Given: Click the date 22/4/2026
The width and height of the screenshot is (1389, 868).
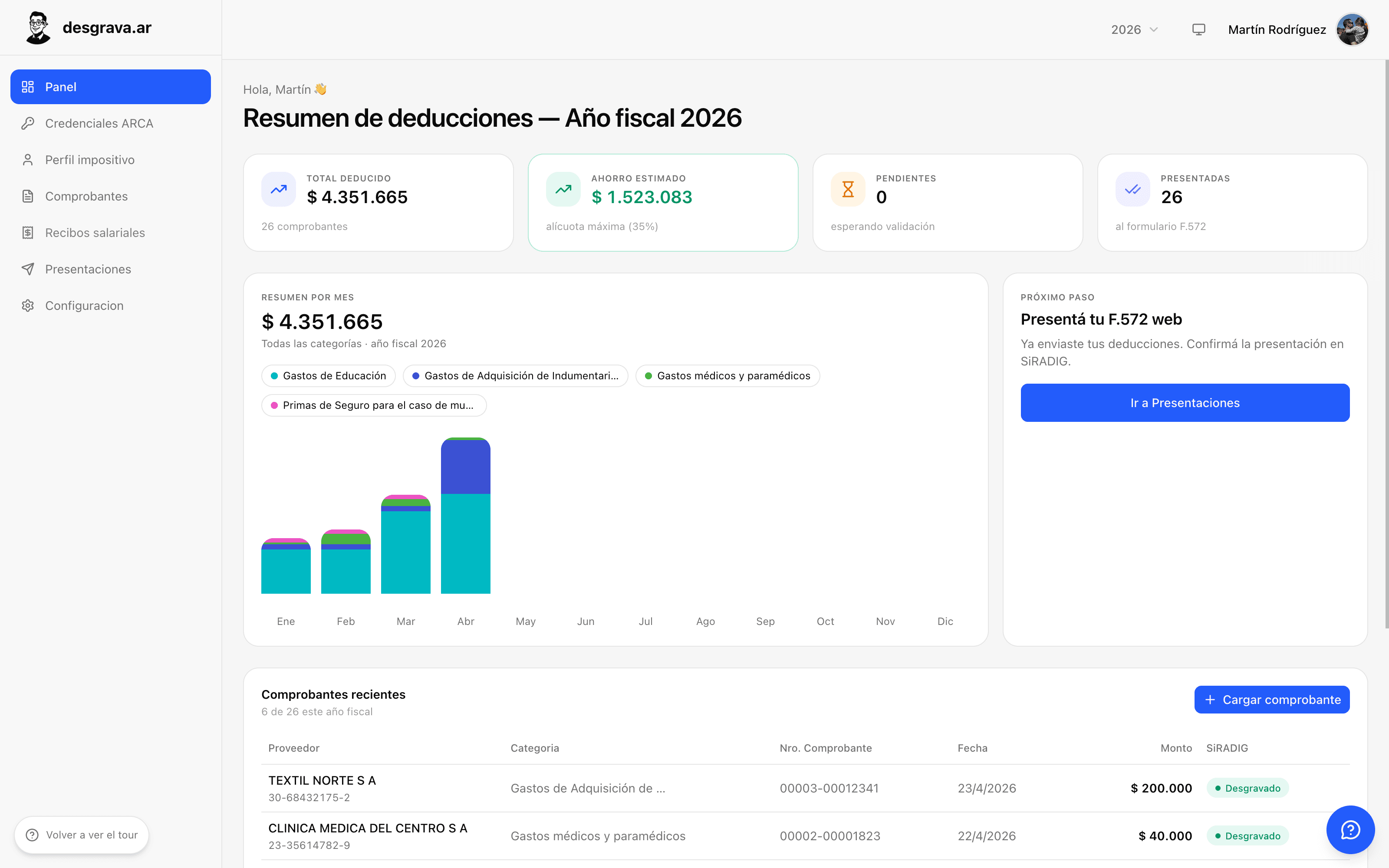Looking at the screenshot, I should [x=987, y=836].
